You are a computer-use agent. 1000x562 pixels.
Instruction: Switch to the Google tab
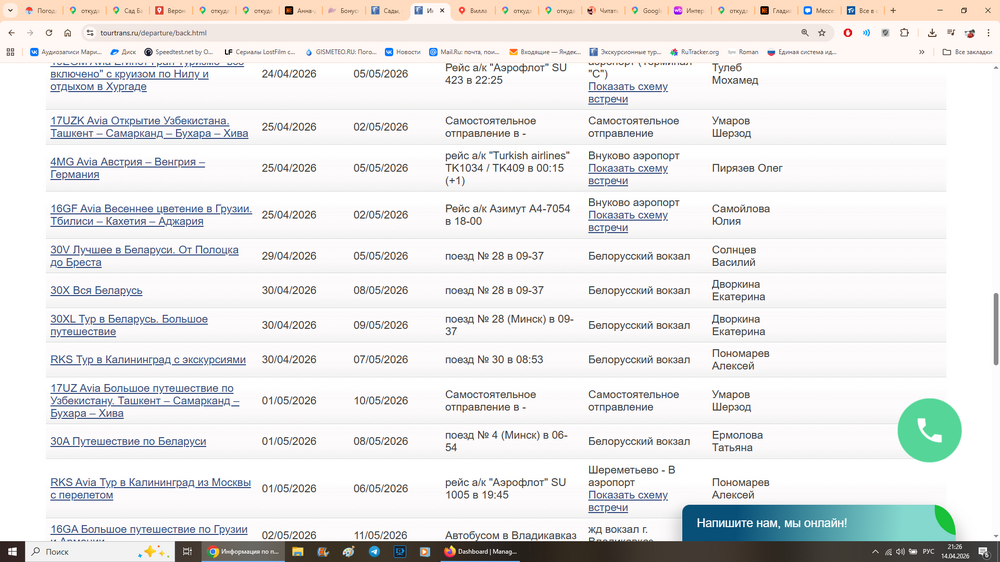click(645, 10)
